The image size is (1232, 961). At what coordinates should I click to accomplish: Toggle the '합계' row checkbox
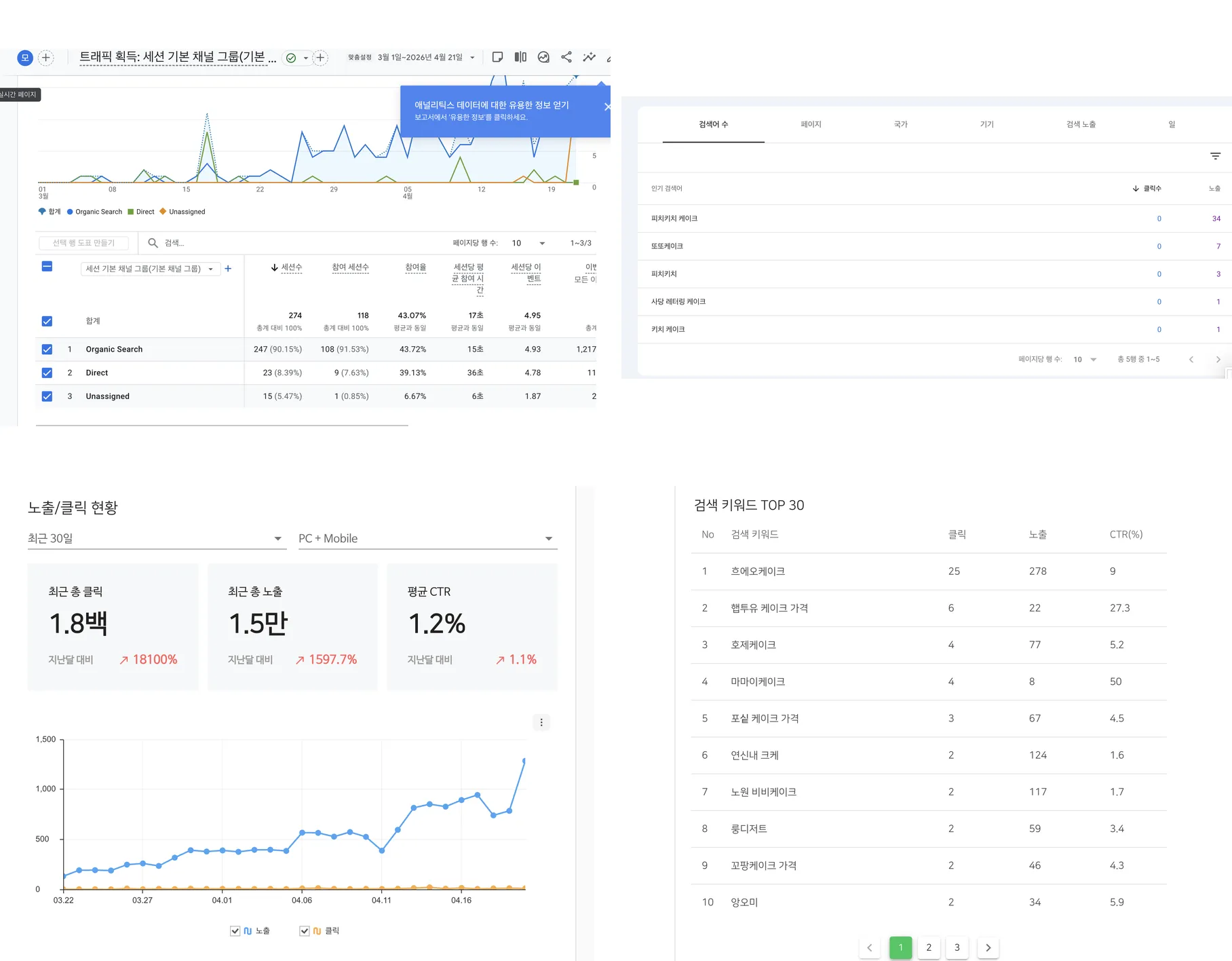point(47,321)
